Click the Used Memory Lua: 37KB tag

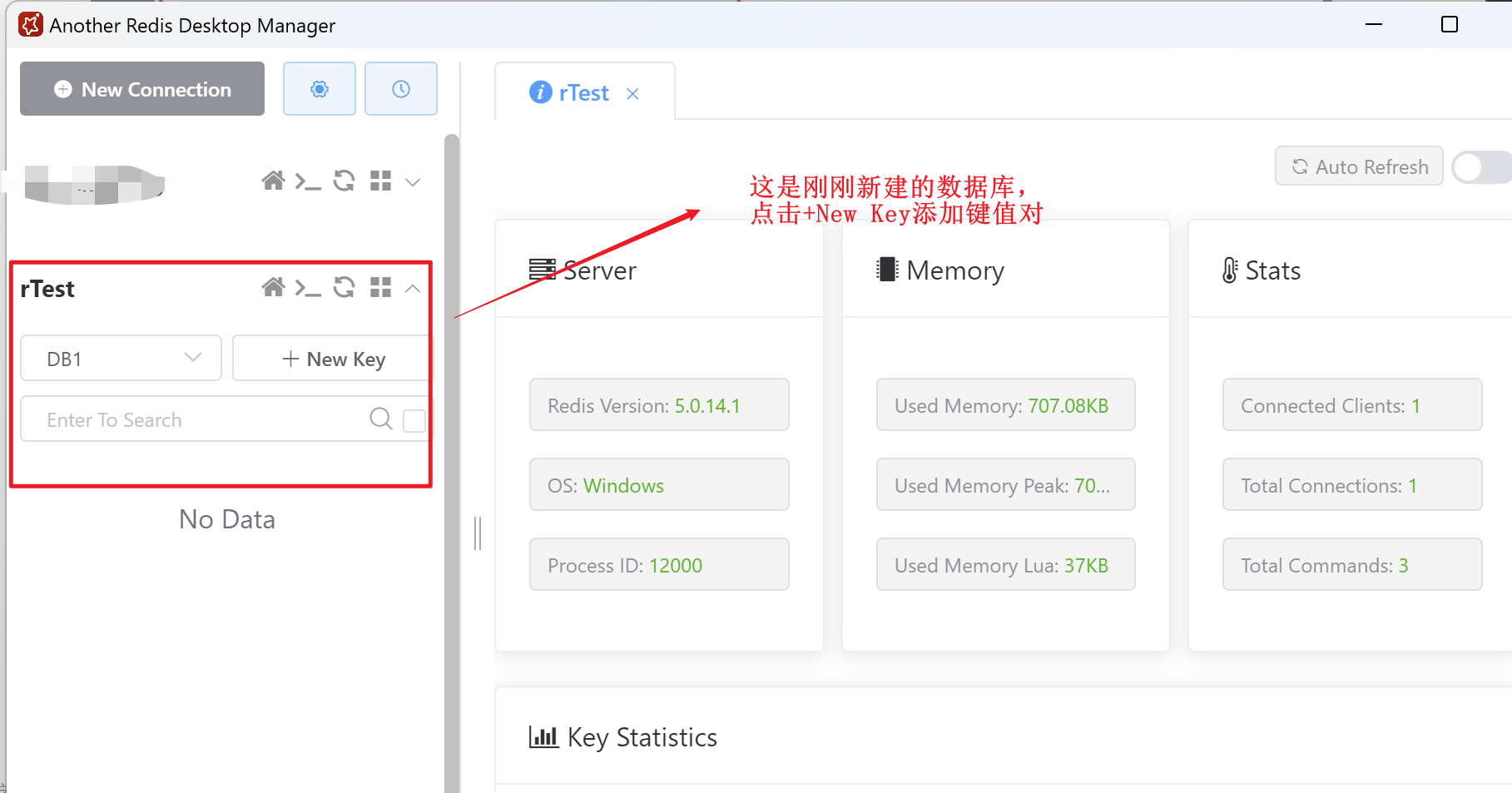[1005, 565]
